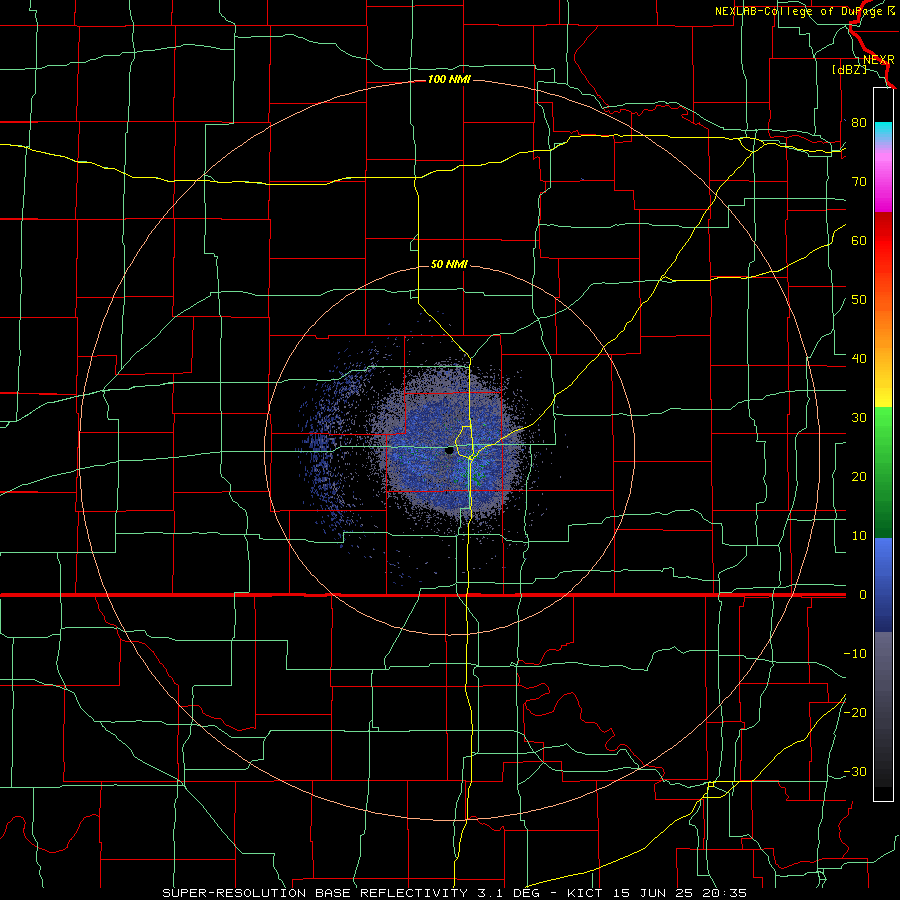Click the 40 dBZ scale label

pos(859,358)
